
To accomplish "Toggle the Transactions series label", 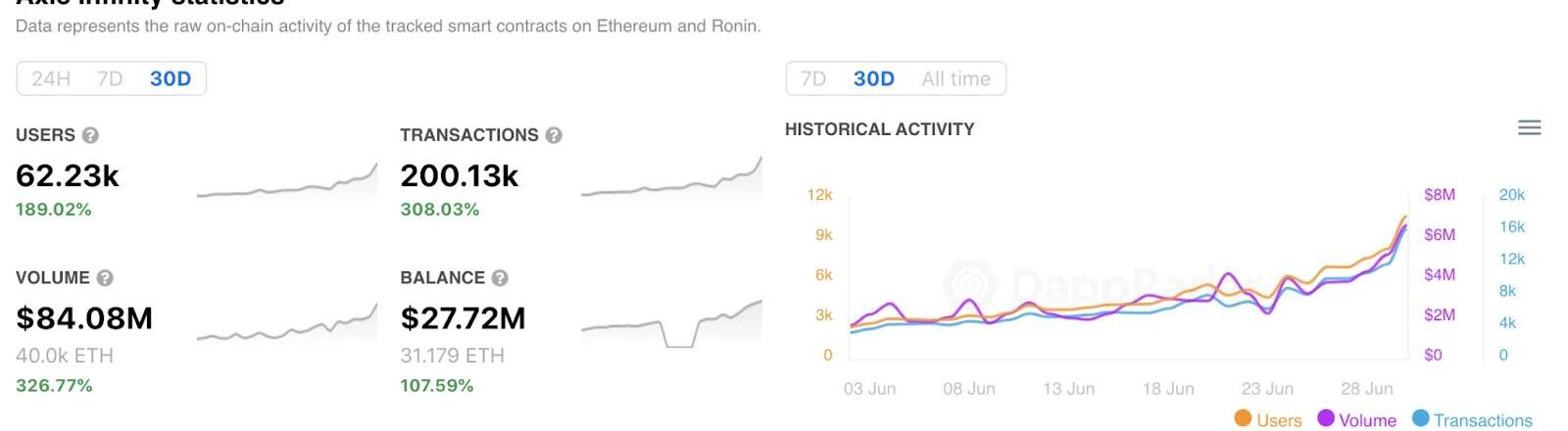I will pyautogui.click(x=1483, y=420).
